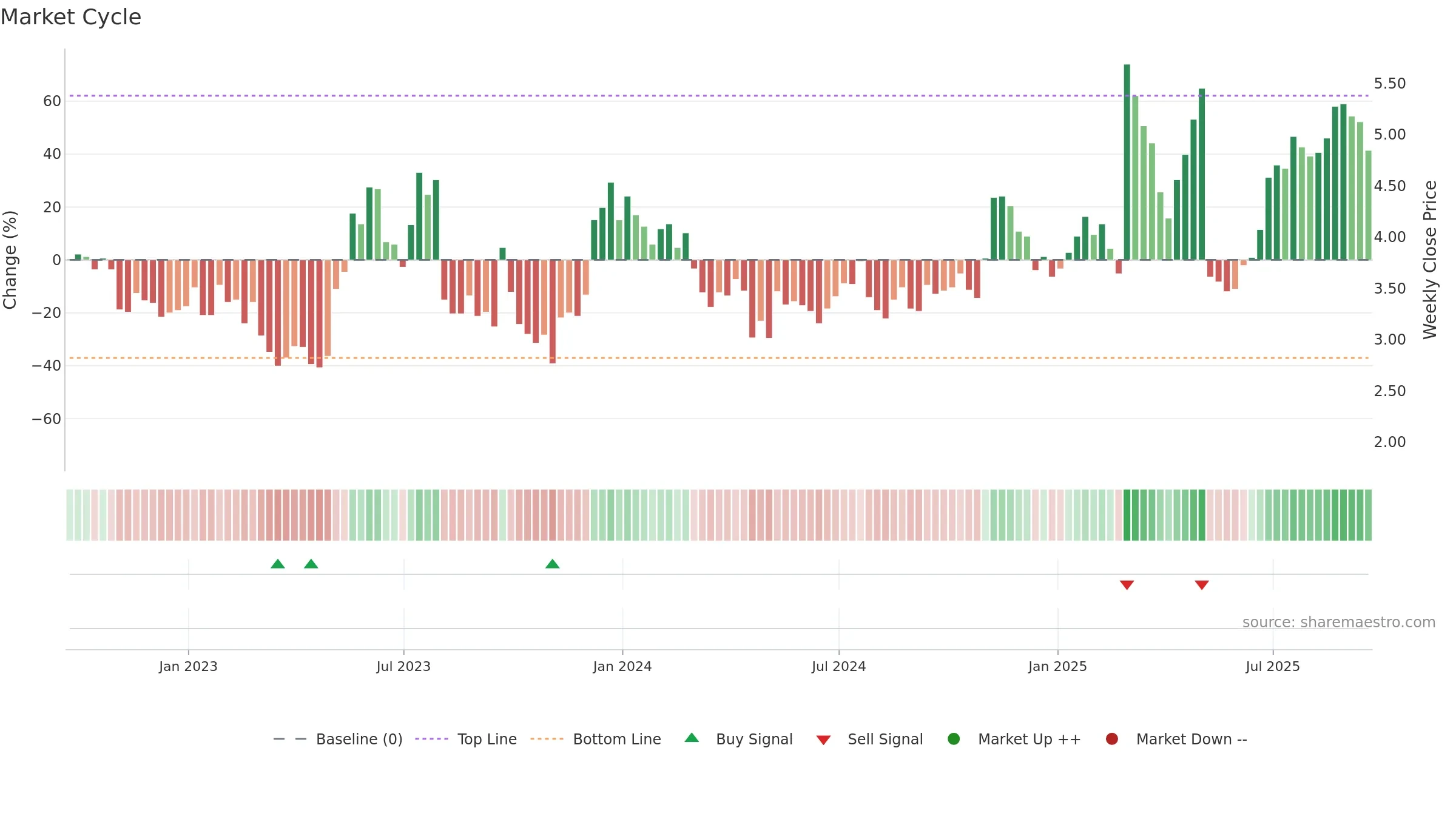This screenshot has width=1456, height=819.
Task: Click the −60 tick on the left axis
Action: click(47, 419)
